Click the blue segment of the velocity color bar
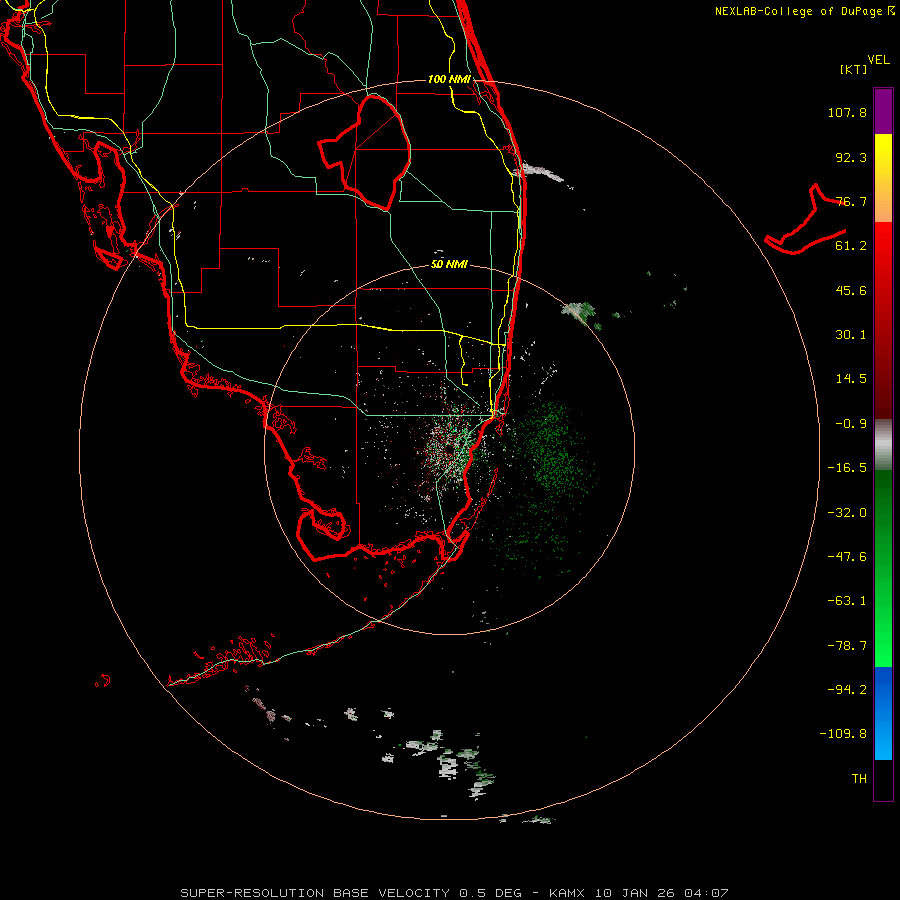Image resolution: width=900 pixels, height=900 pixels. point(883,713)
